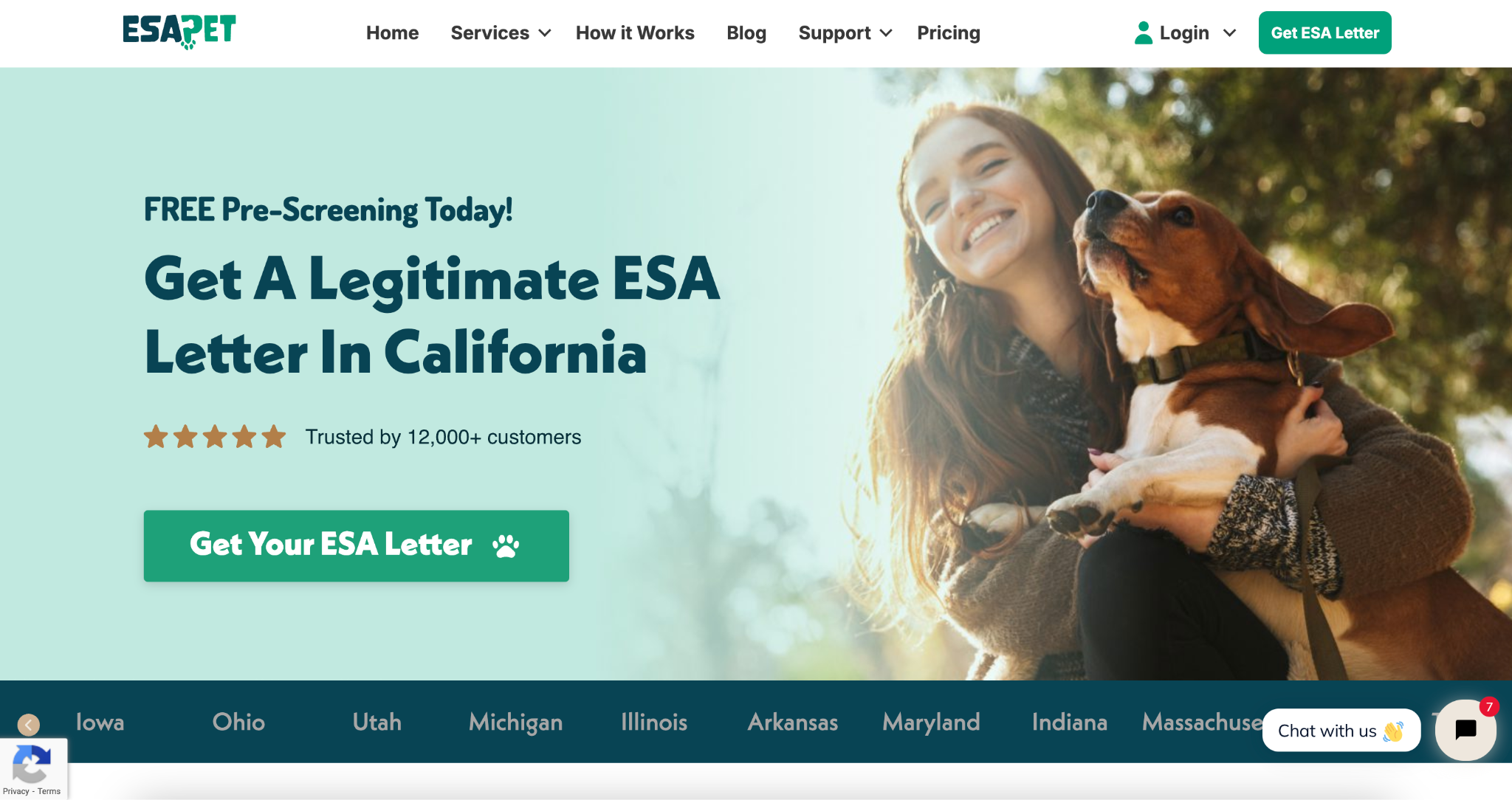
Task: Click the paw icon on ESA button
Action: (506, 545)
